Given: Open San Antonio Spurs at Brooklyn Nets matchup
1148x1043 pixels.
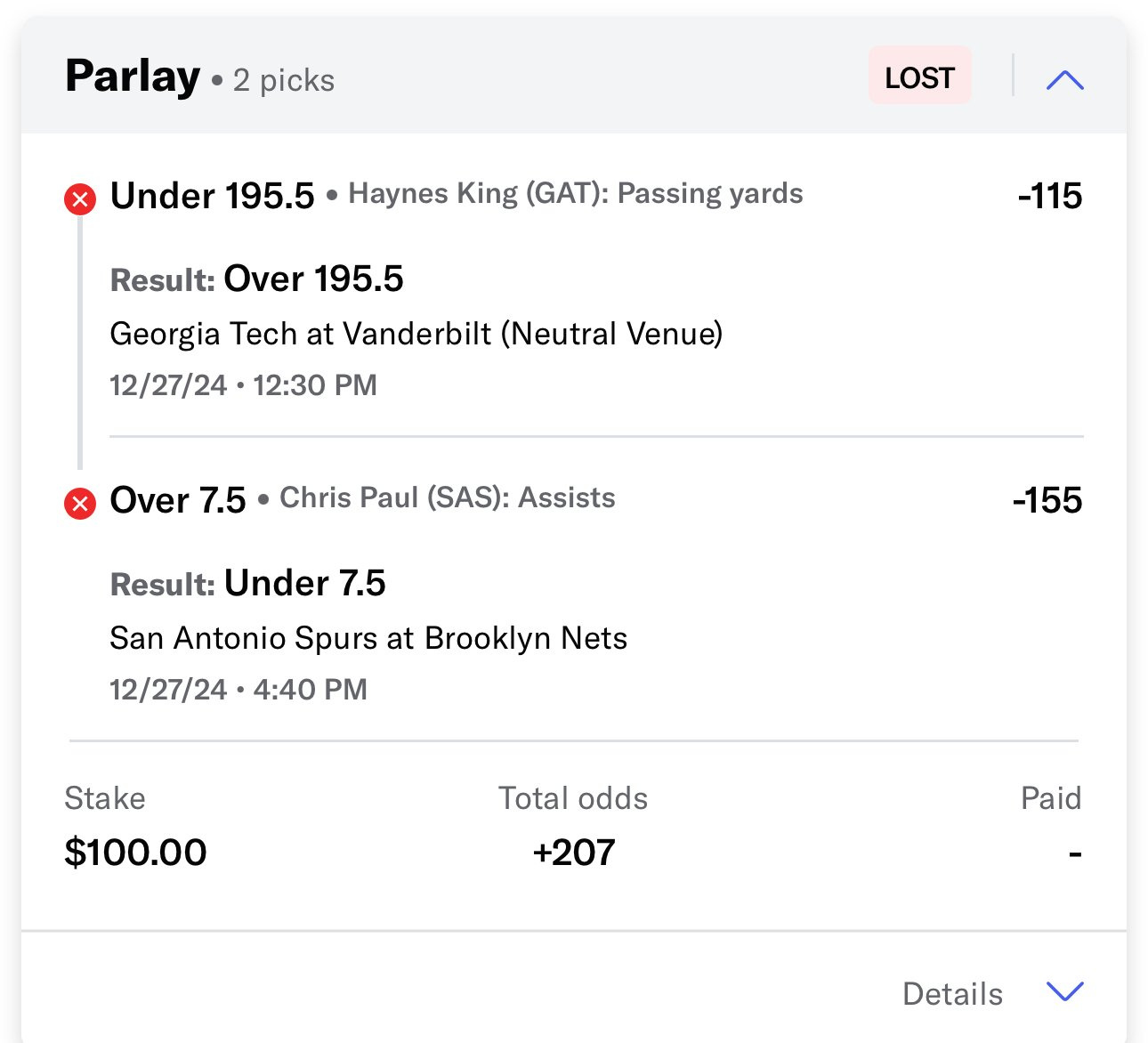Looking at the screenshot, I should pyautogui.click(x=368, y=638).
